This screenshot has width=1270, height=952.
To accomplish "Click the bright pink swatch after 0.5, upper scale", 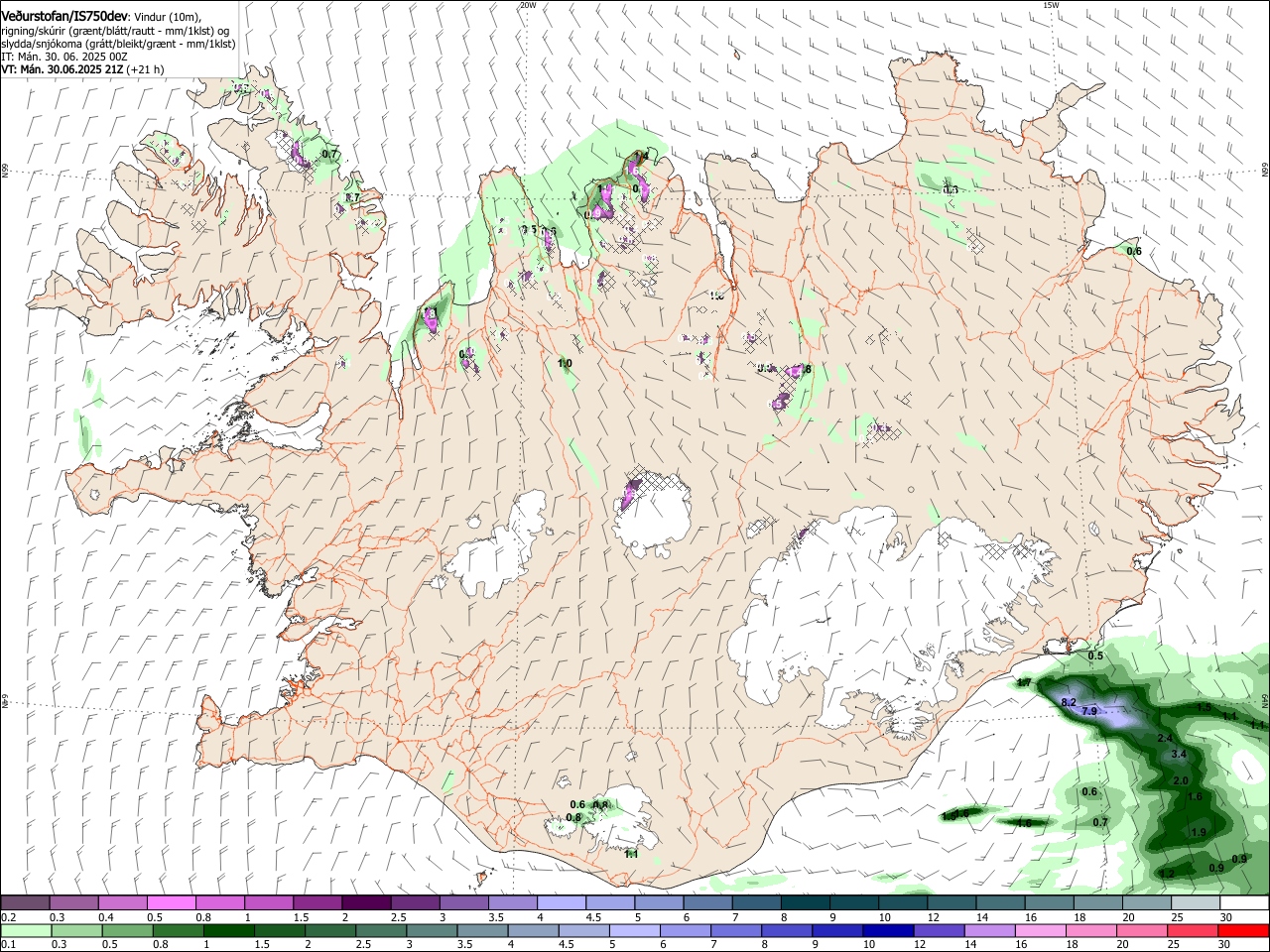I will [x=171, y=902].
